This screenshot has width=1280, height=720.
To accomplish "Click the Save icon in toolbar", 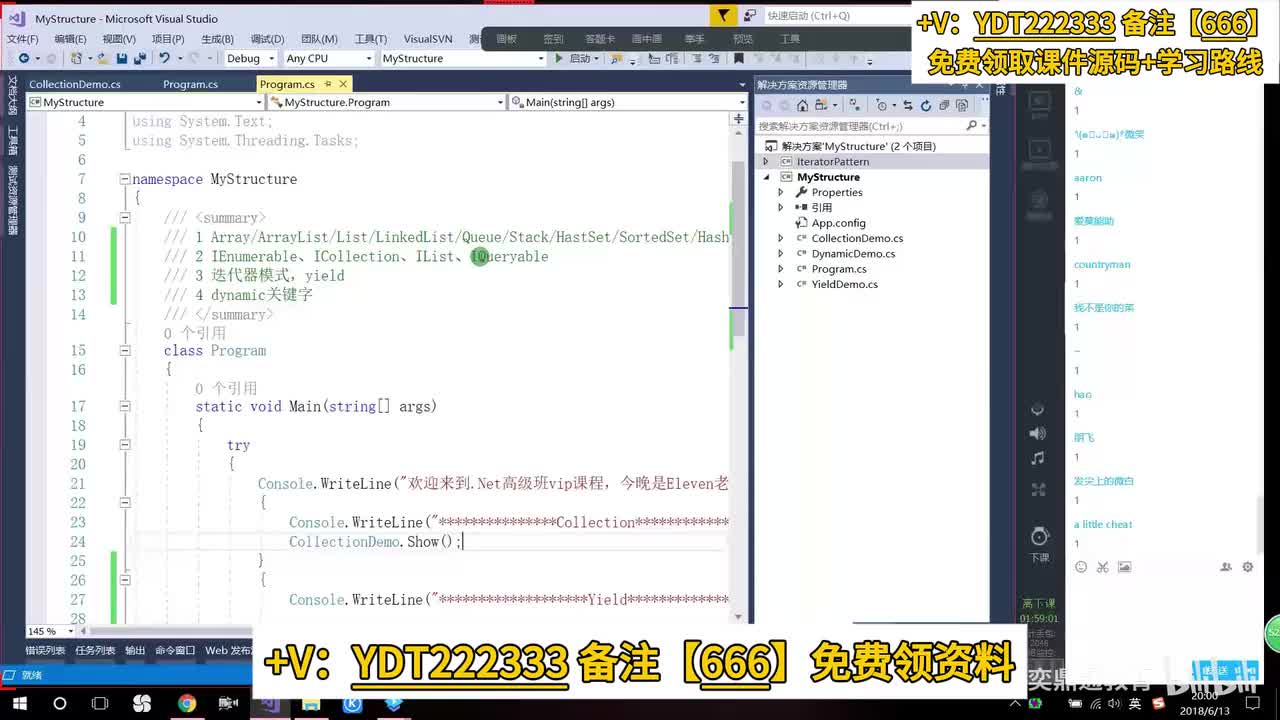I will click(x=124, y=58).
